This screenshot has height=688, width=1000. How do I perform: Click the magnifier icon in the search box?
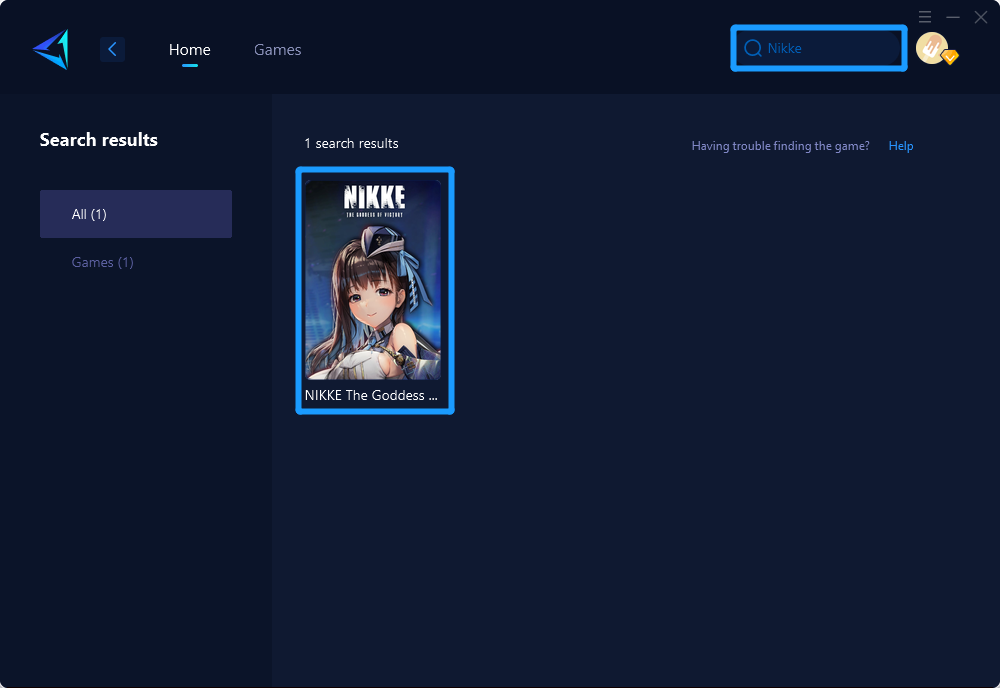pos(753,48)
